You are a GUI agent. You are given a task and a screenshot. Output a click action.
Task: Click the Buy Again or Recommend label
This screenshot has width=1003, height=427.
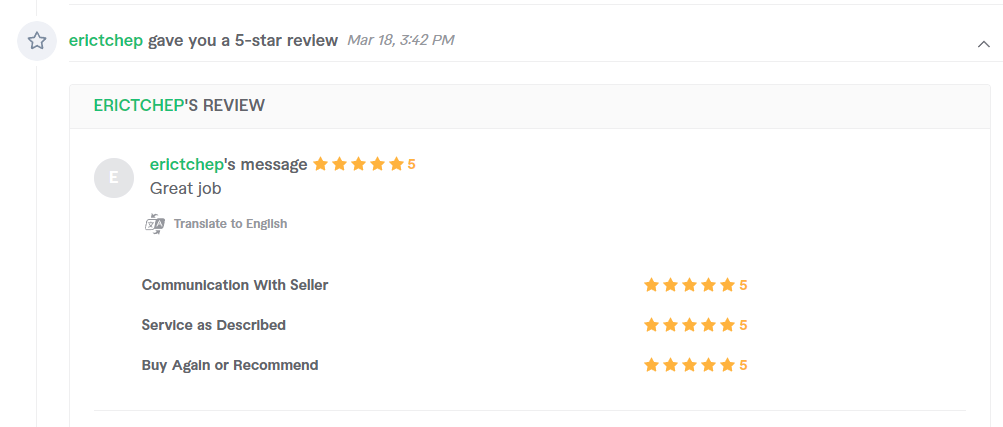[x=230, y=366]
